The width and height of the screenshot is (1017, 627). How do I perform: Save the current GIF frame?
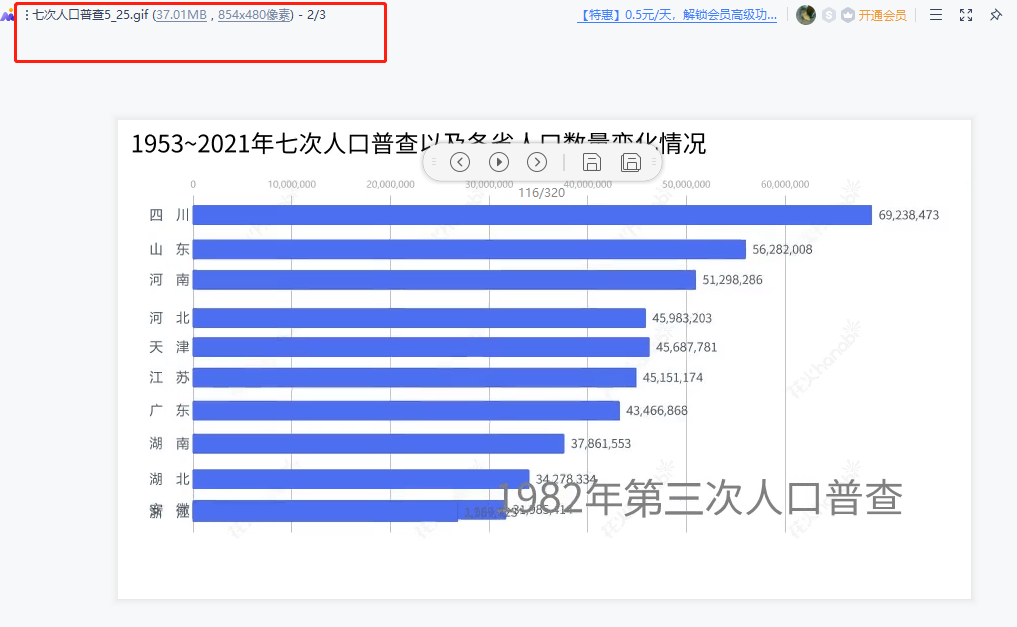[591, 162]
